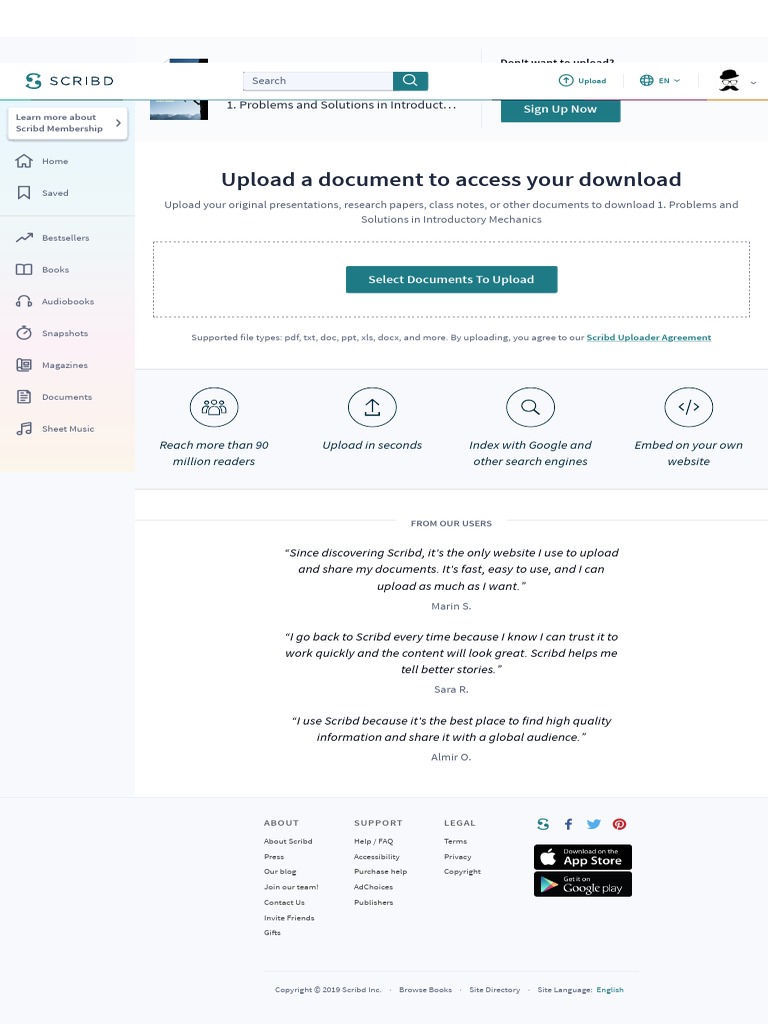768x1024 pixels.
Task: Open the Our blog footer link
Action: 280,872
